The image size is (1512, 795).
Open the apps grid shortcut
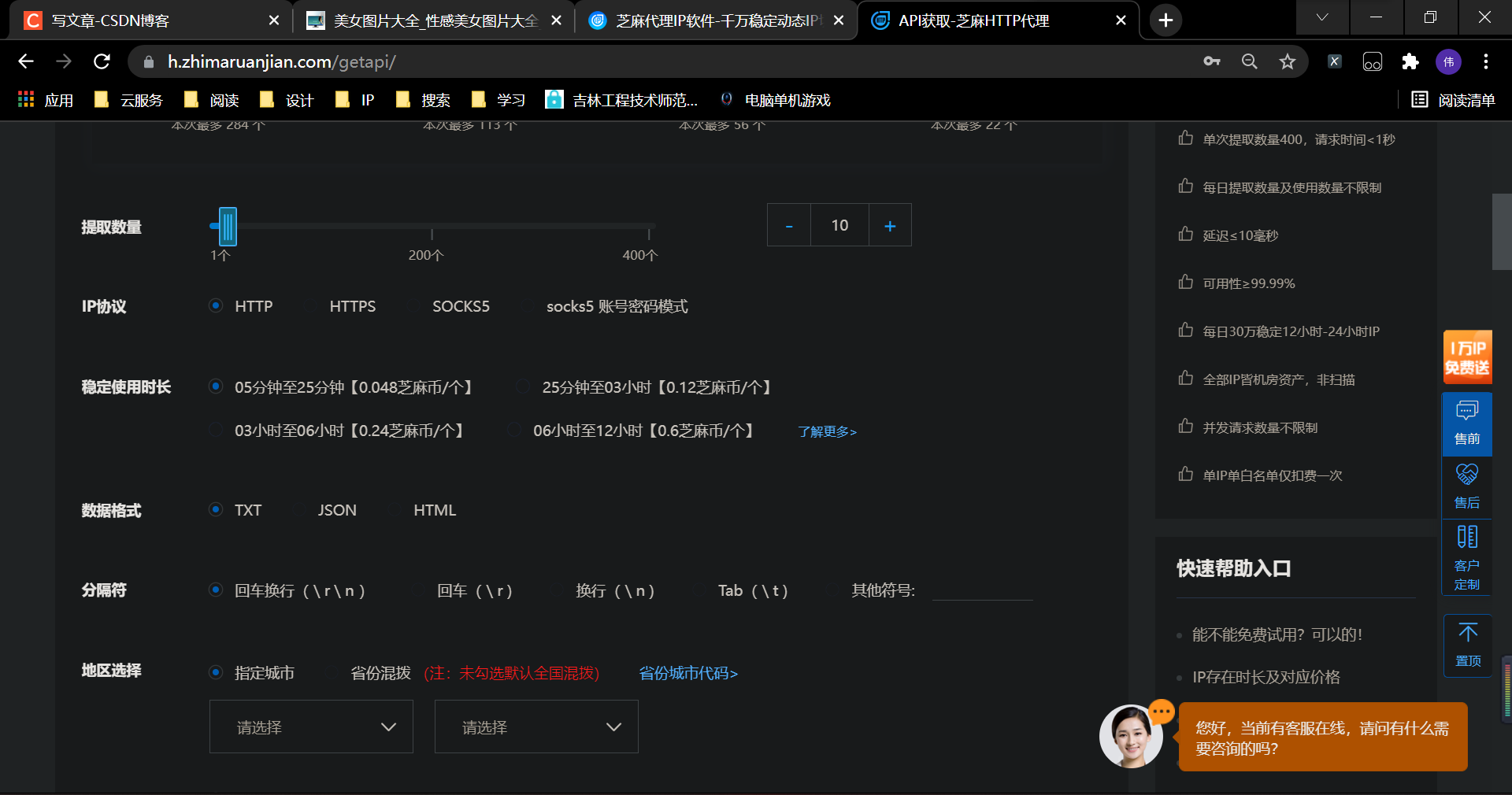[46, 100]
